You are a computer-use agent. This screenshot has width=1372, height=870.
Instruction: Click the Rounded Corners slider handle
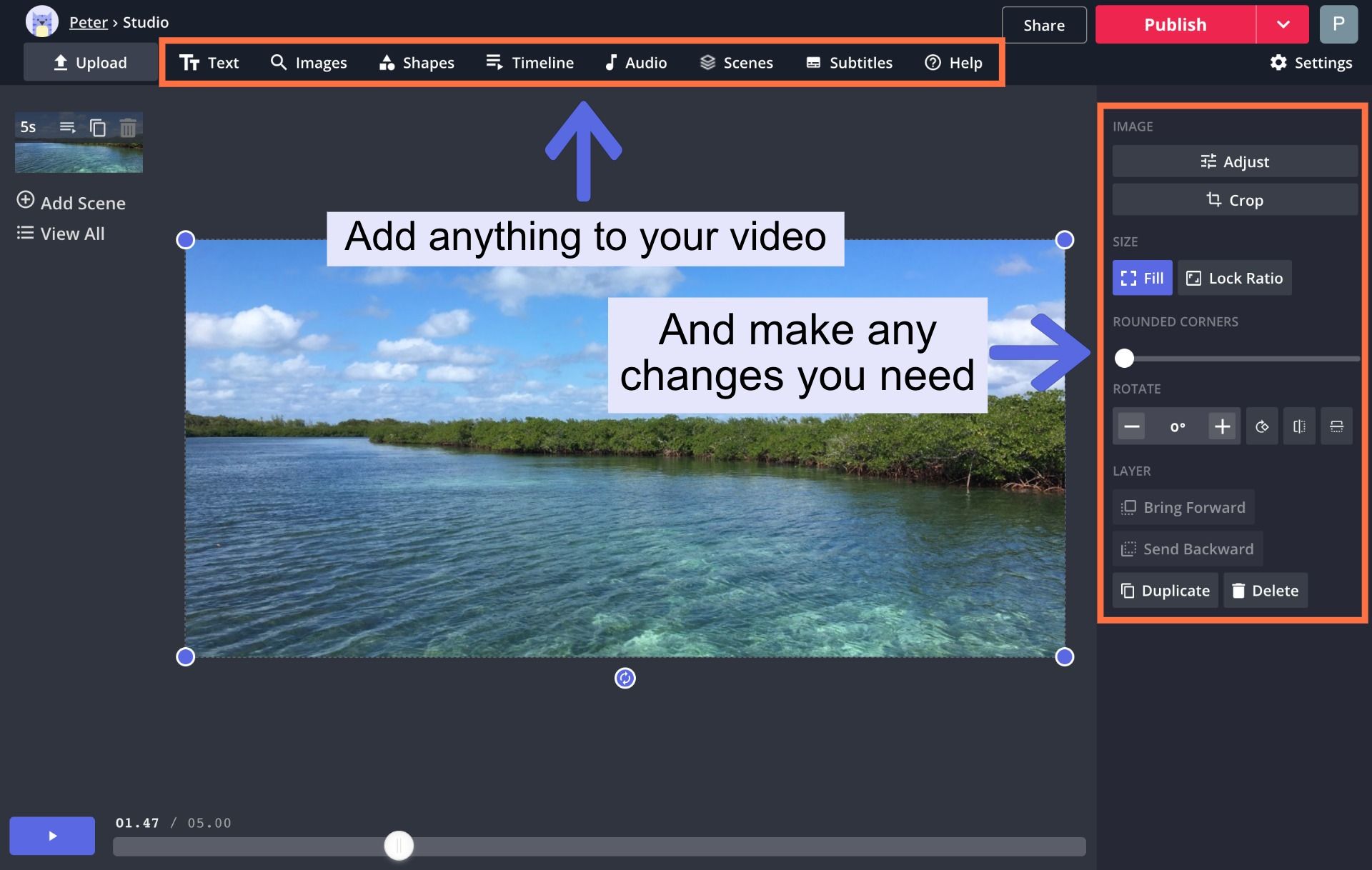[x=1124, y=358]
